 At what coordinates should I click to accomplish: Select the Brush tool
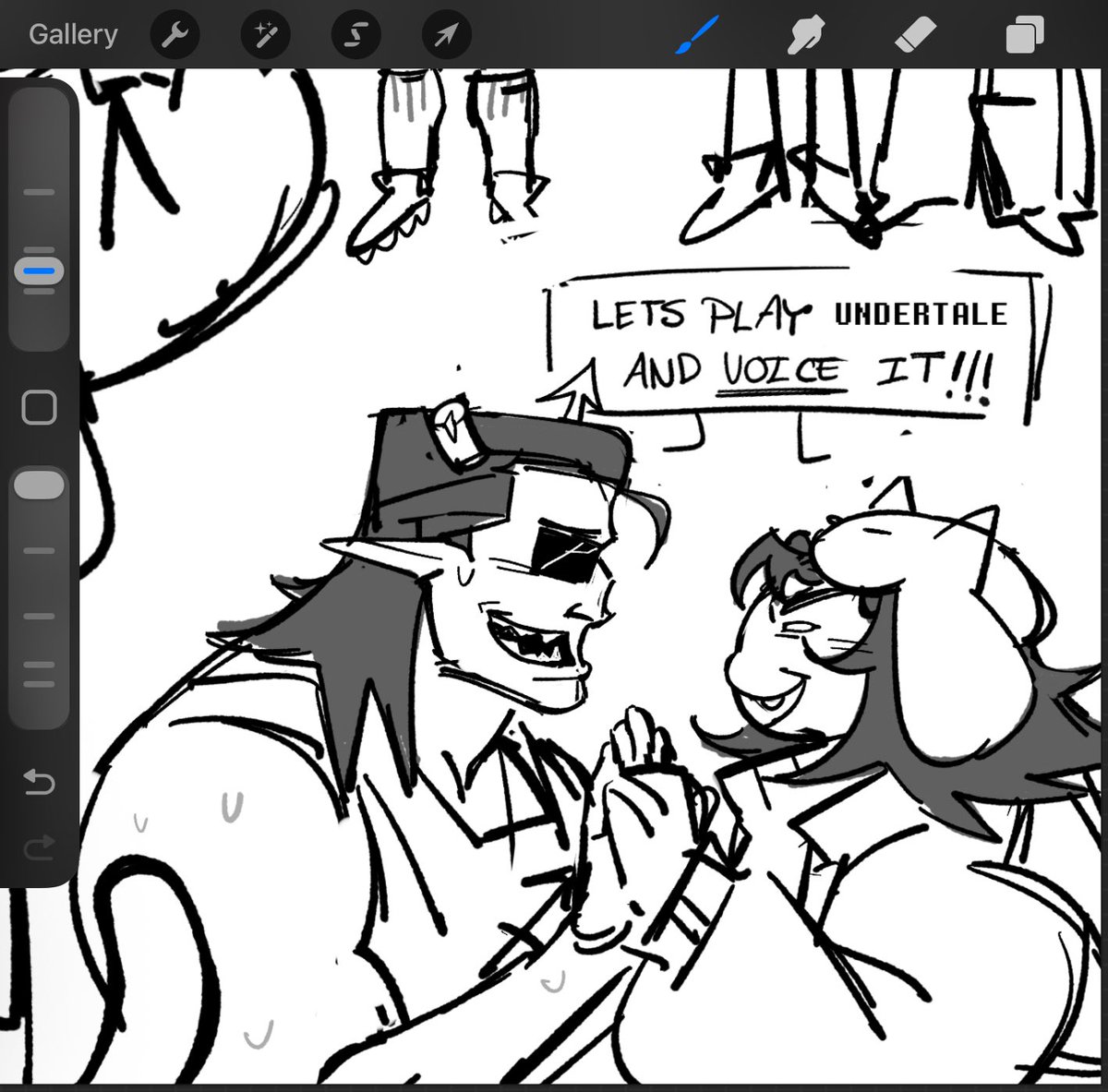pos(697,36)
